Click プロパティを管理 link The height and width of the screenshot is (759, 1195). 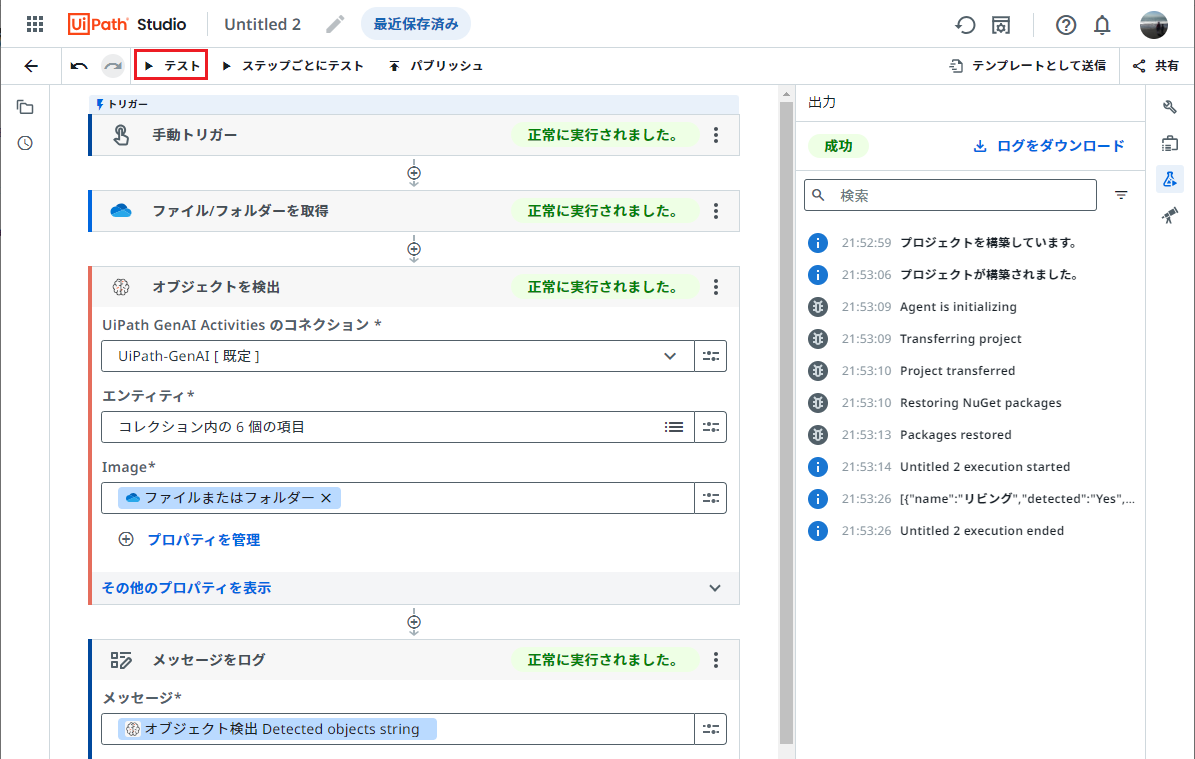click(x=203, y=540)
